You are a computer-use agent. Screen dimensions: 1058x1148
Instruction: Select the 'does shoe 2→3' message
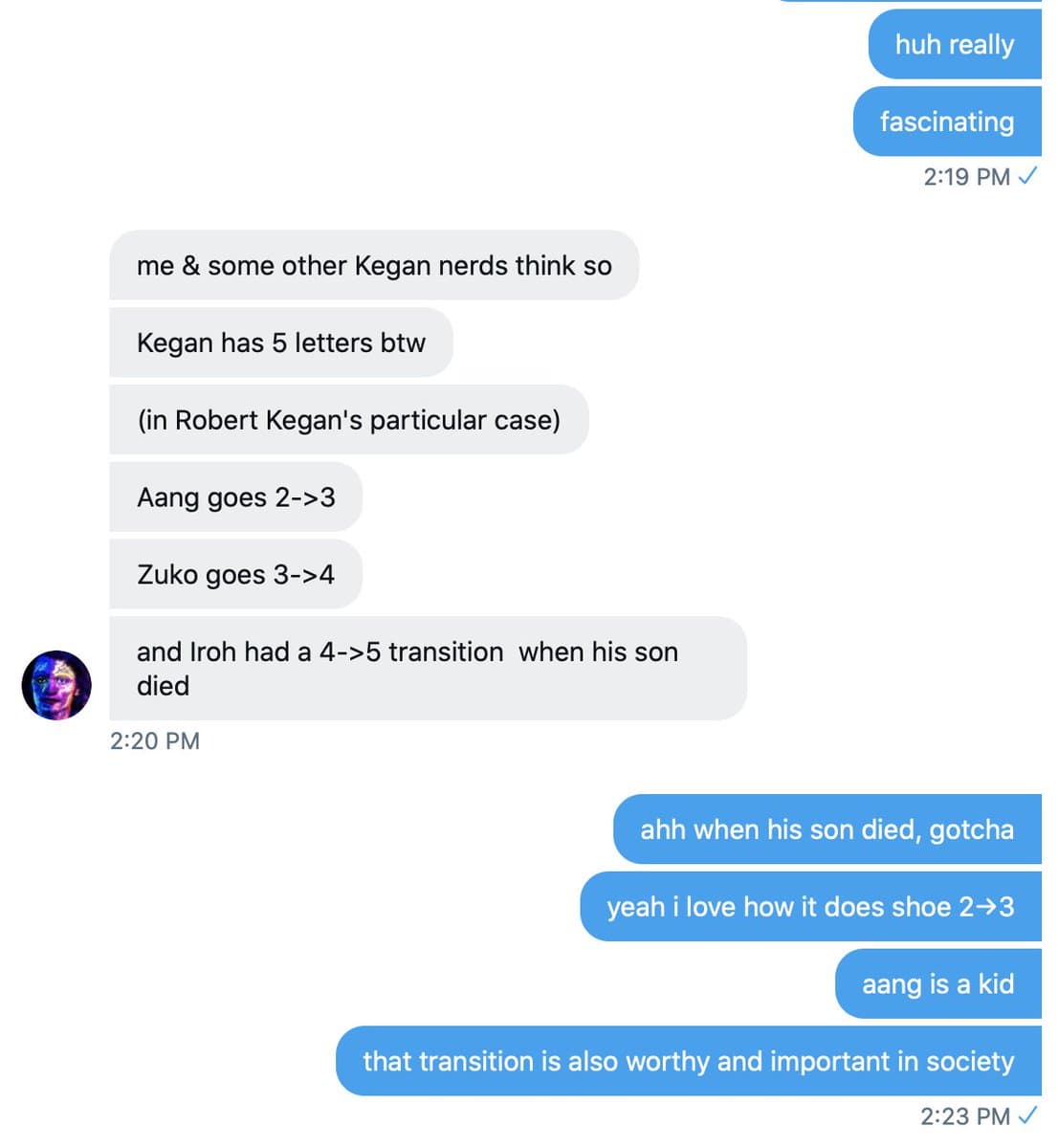(811, 906)
